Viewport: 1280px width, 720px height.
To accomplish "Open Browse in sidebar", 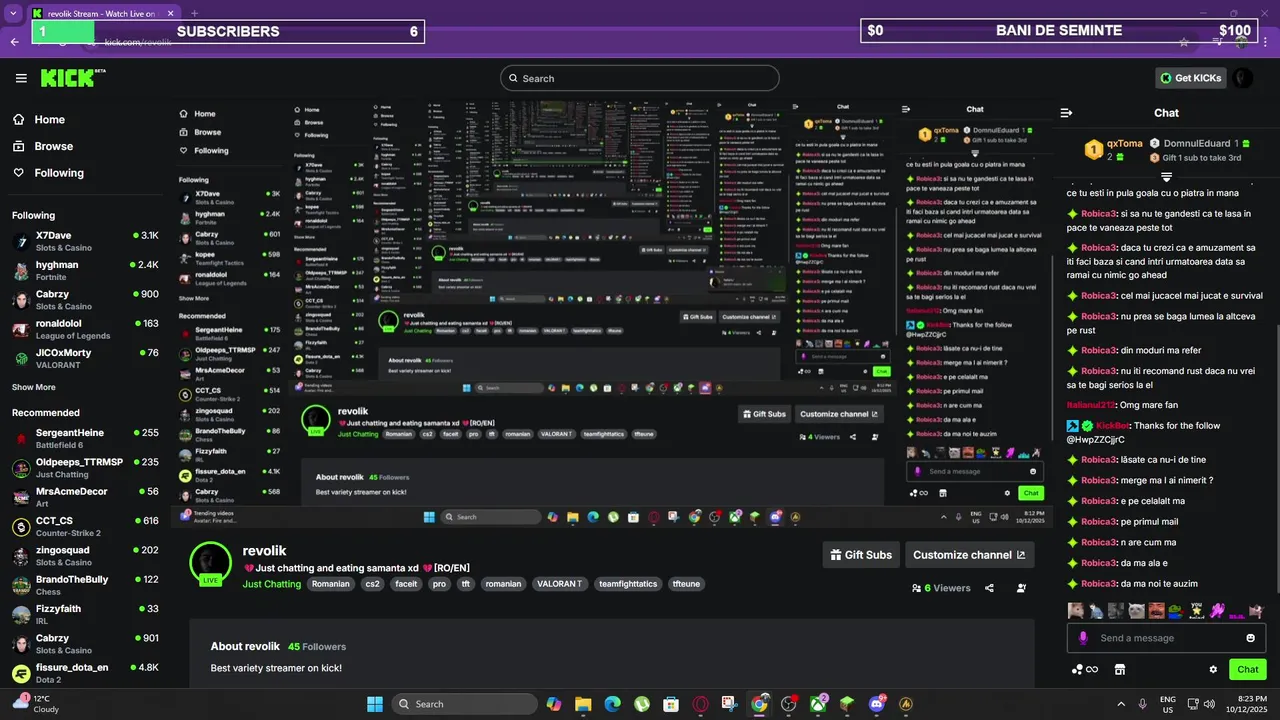I will (43, 146).
